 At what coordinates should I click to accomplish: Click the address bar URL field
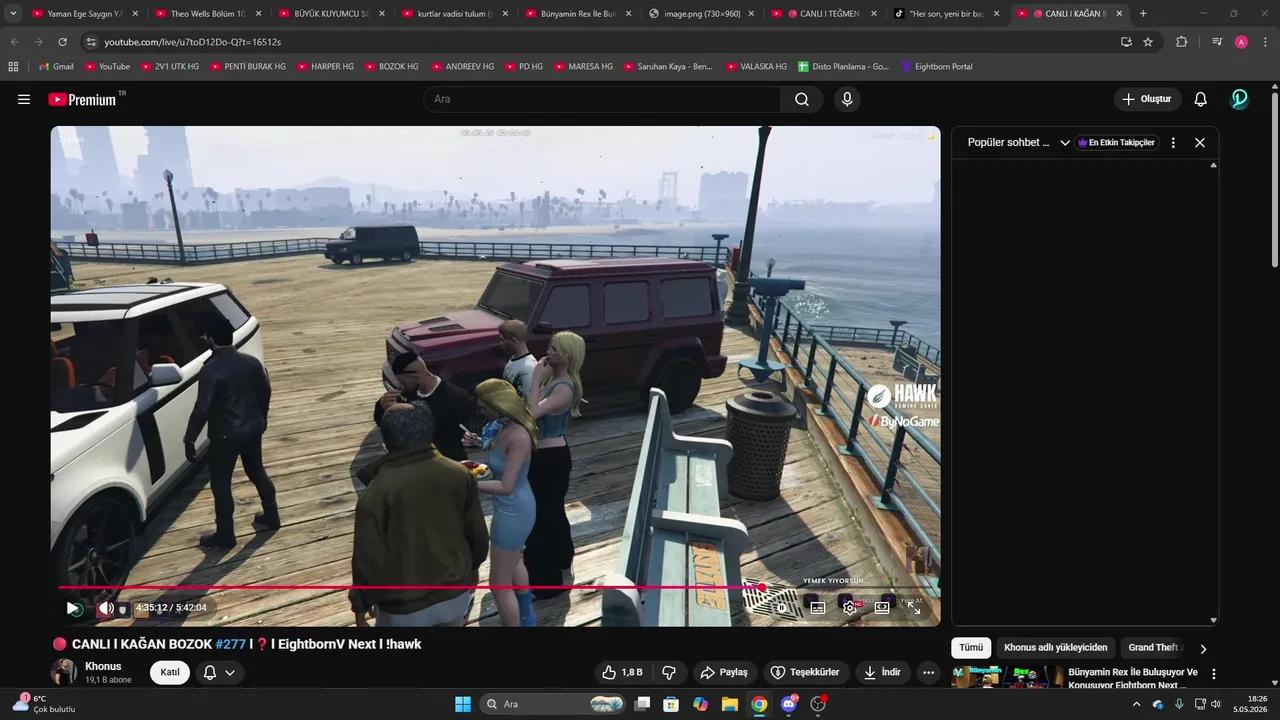pyautogui.click(x=600, y=42)
